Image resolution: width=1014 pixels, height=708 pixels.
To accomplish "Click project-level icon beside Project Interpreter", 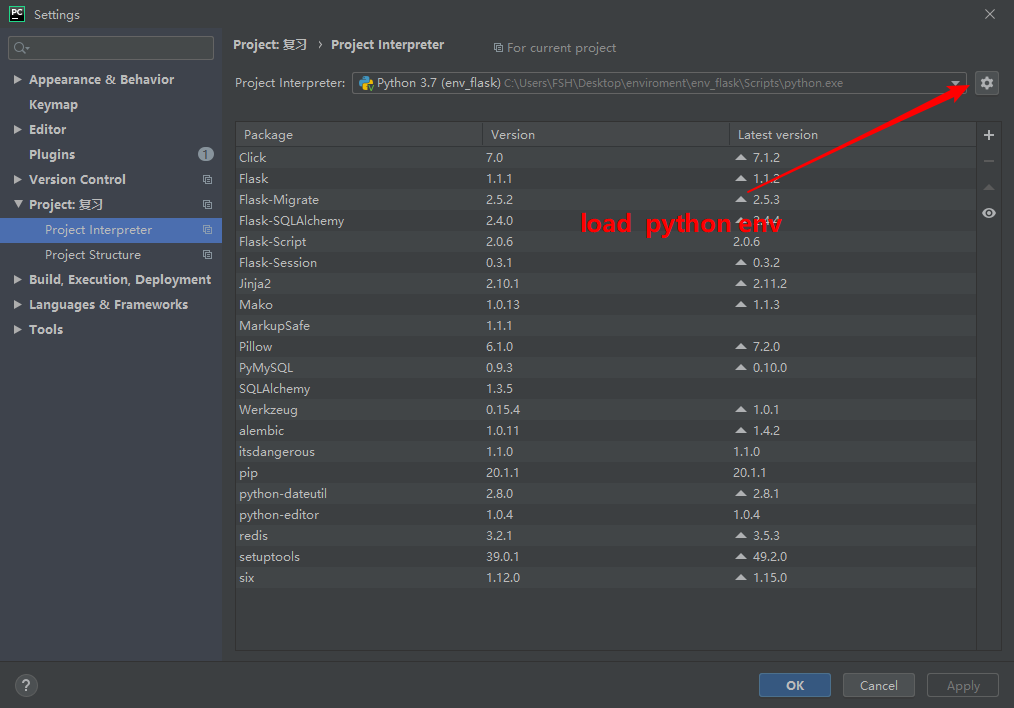I will (207, 230).
